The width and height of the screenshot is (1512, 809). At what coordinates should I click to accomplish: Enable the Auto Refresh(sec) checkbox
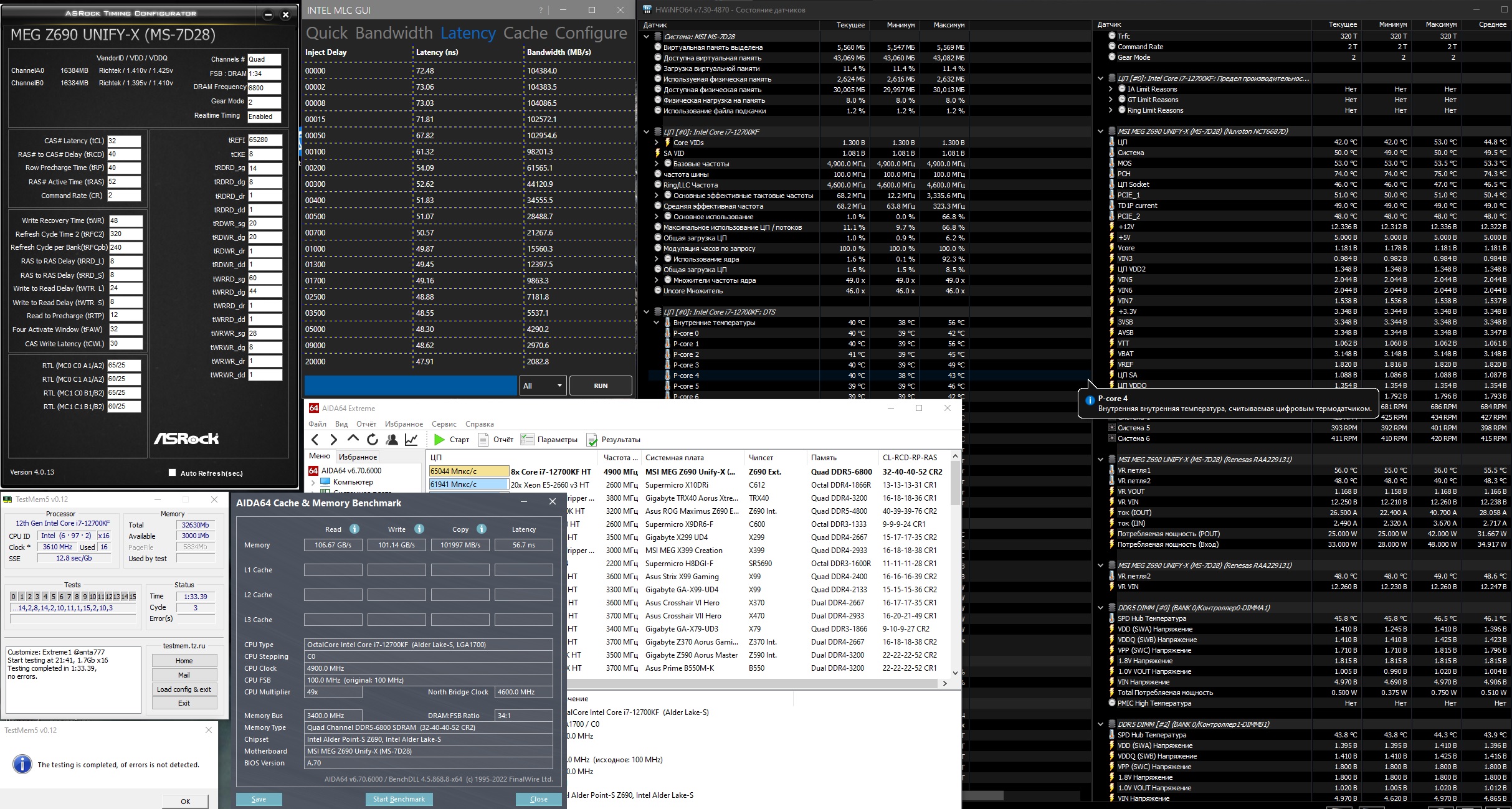(173, 473)
